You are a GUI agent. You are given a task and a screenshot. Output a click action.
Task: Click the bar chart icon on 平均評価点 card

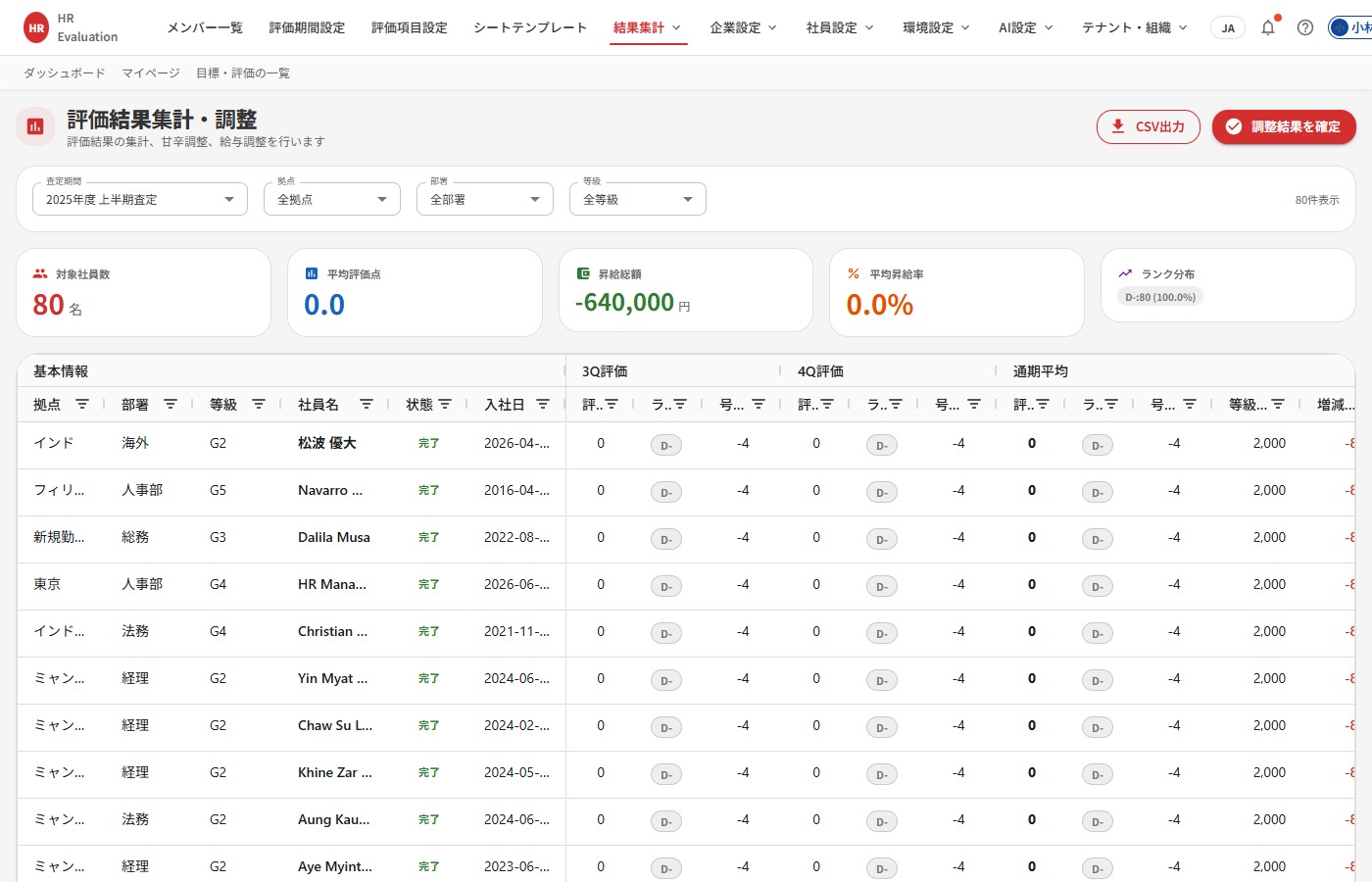pos(312,273)
